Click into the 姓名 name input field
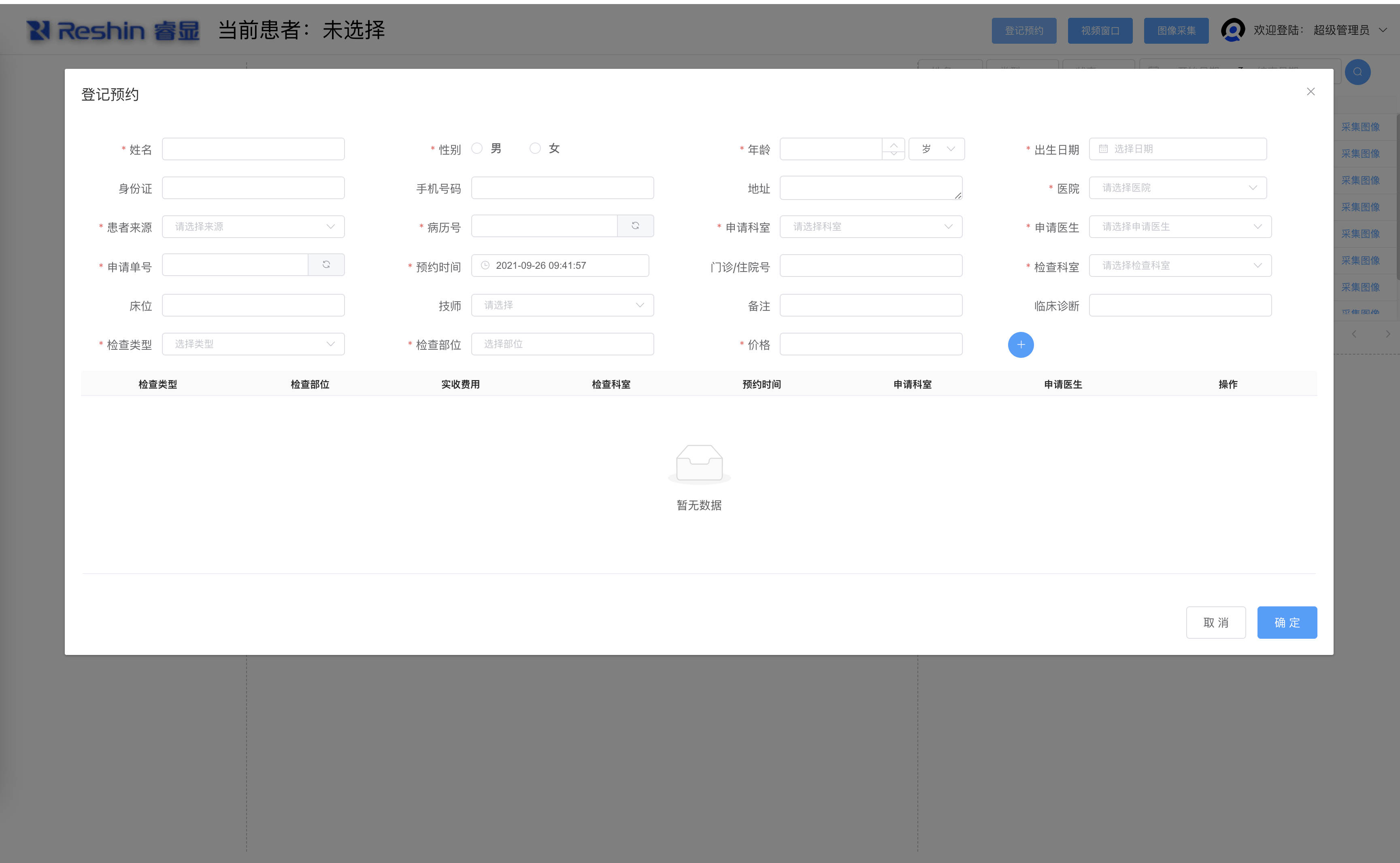 click(x=253, y=149)
